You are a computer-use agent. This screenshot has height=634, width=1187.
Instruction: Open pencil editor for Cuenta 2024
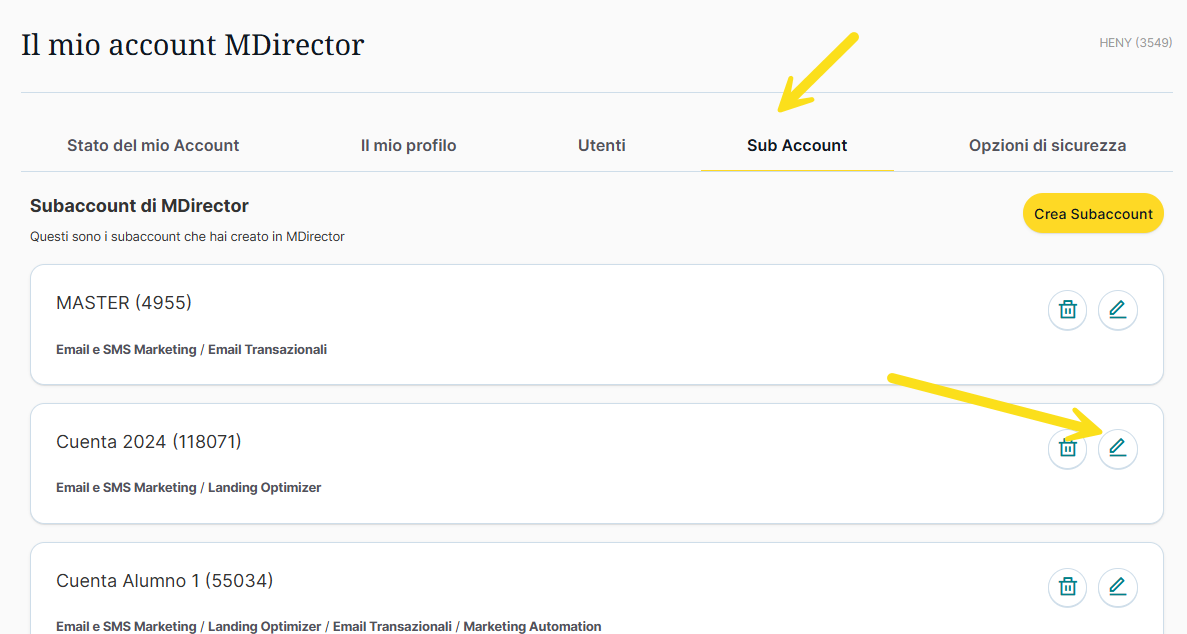click(1117, 449)
